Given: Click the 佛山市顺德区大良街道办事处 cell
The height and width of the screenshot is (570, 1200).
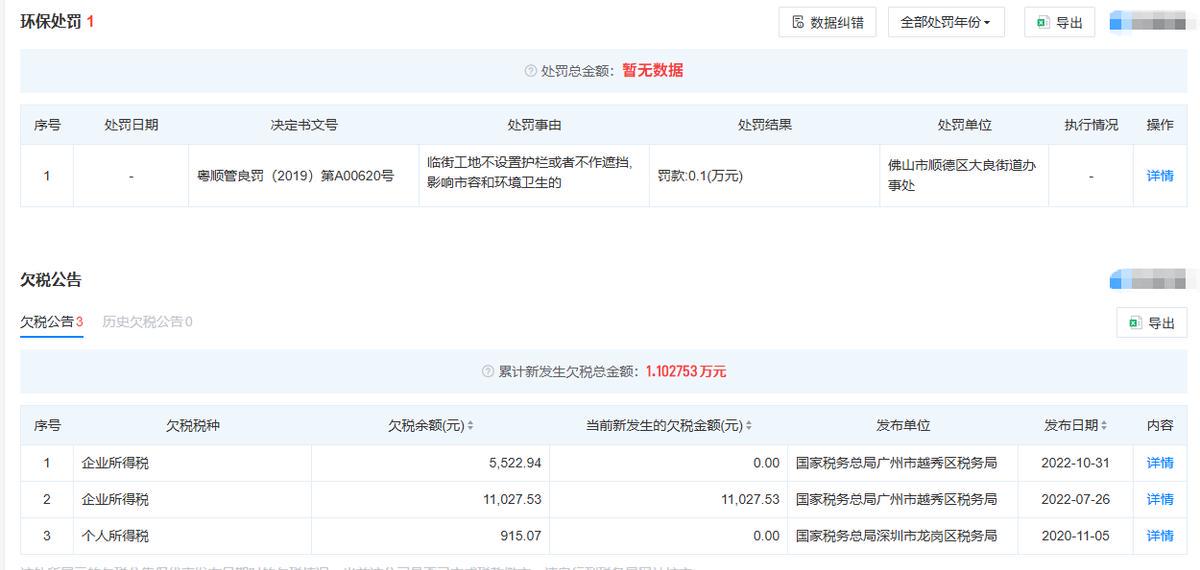Looking at the screenshot, I should coord(961,176).
